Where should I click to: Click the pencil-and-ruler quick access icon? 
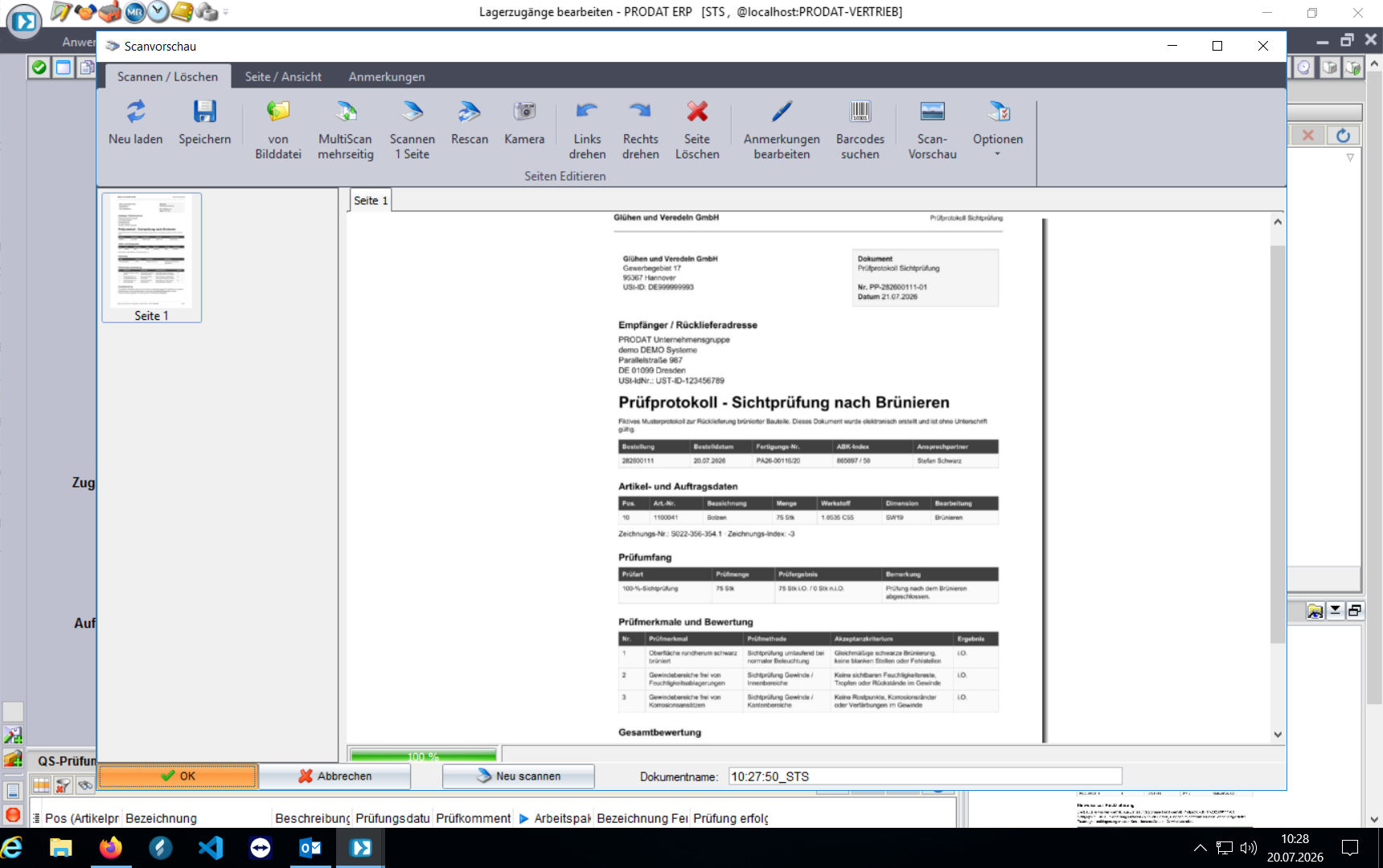61,11
